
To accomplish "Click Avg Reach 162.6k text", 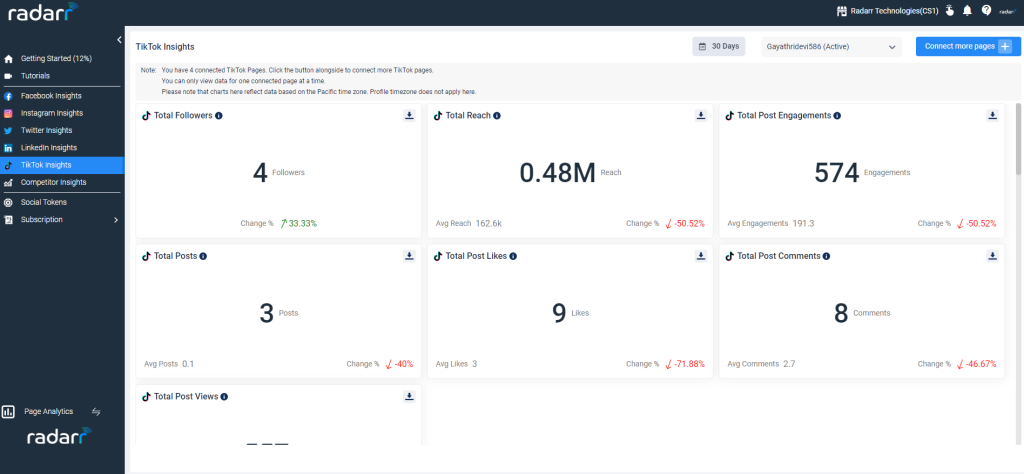I will [469, 223].
